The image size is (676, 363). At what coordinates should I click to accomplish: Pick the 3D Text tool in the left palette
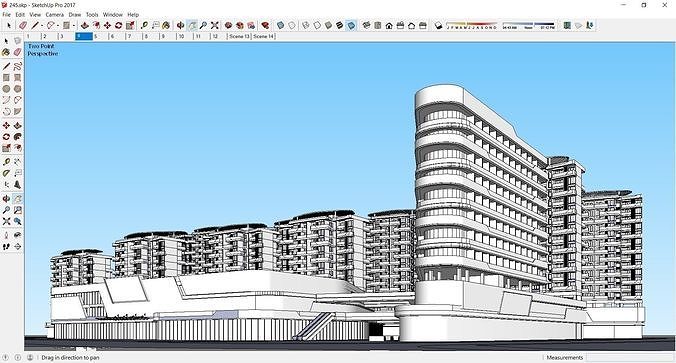[17, 185]
